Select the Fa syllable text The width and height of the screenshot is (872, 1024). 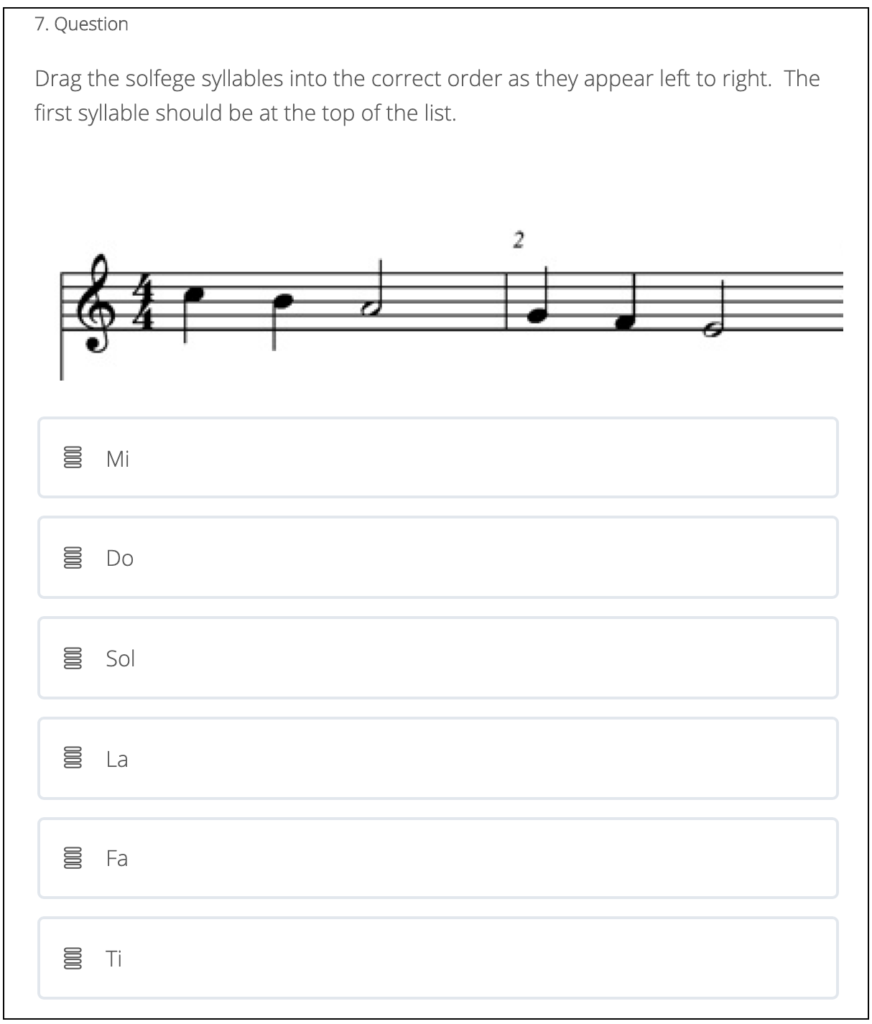coord(118,859)
